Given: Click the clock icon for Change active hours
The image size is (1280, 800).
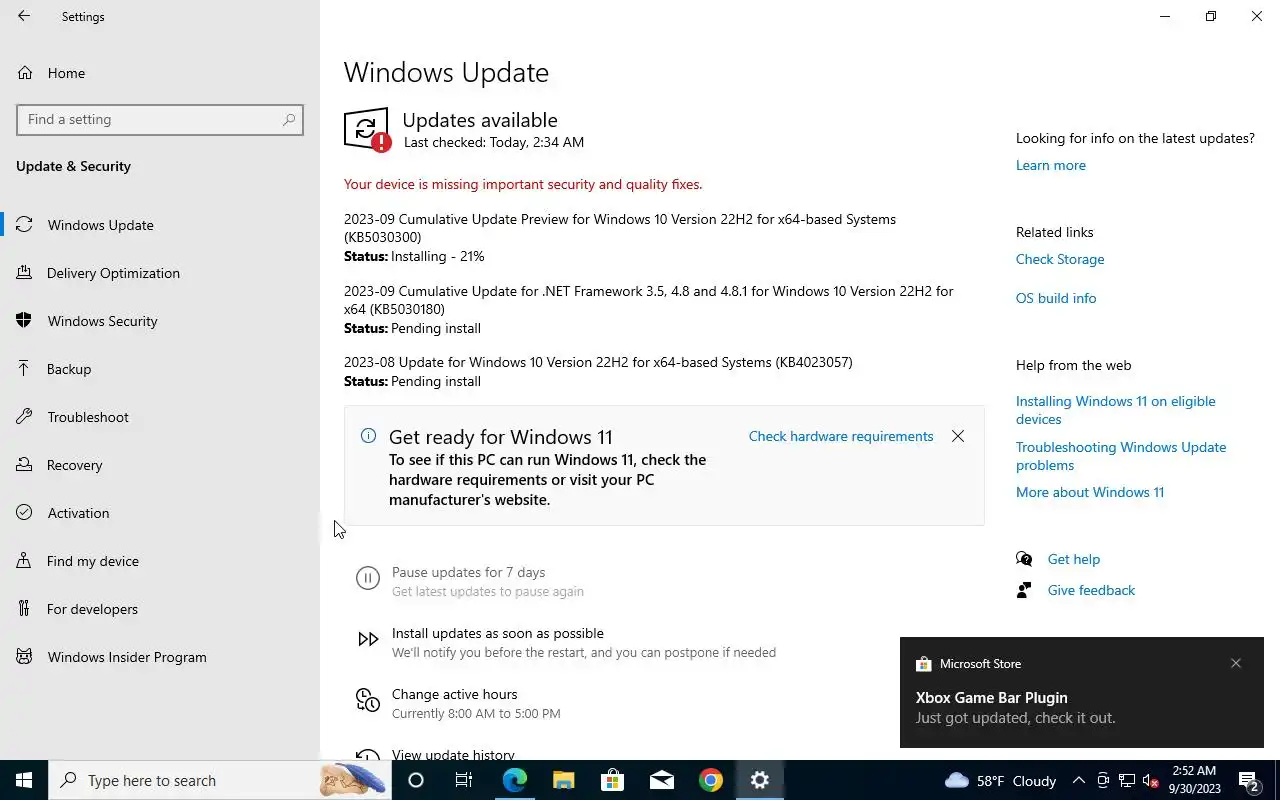Looking at the screenshot, I should (x=368, y=700).
